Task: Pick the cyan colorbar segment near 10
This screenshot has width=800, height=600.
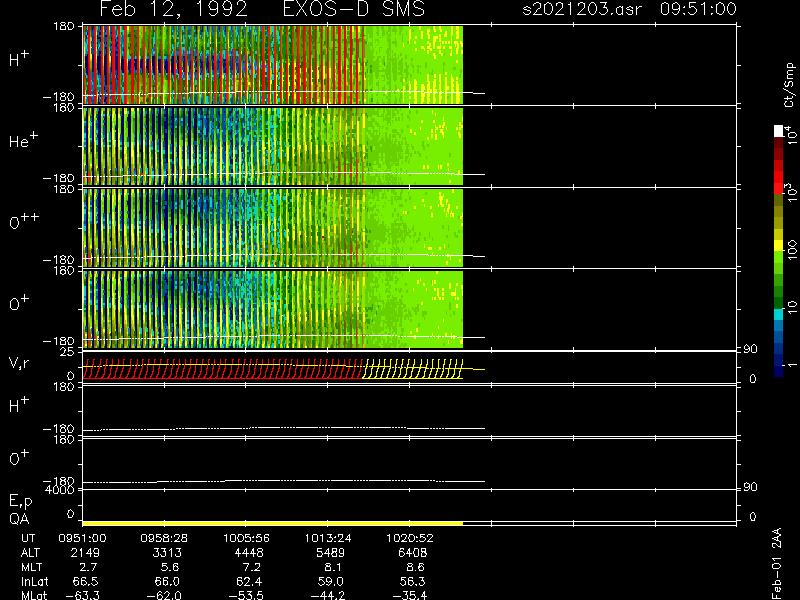Action: point(779,314)
